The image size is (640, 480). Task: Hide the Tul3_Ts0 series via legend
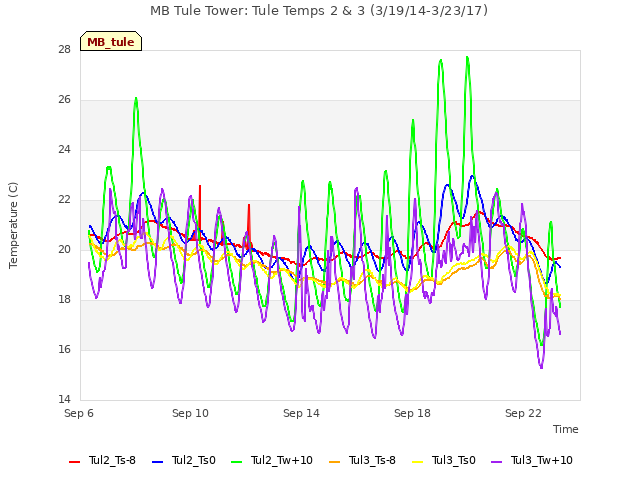click(444, 460)
